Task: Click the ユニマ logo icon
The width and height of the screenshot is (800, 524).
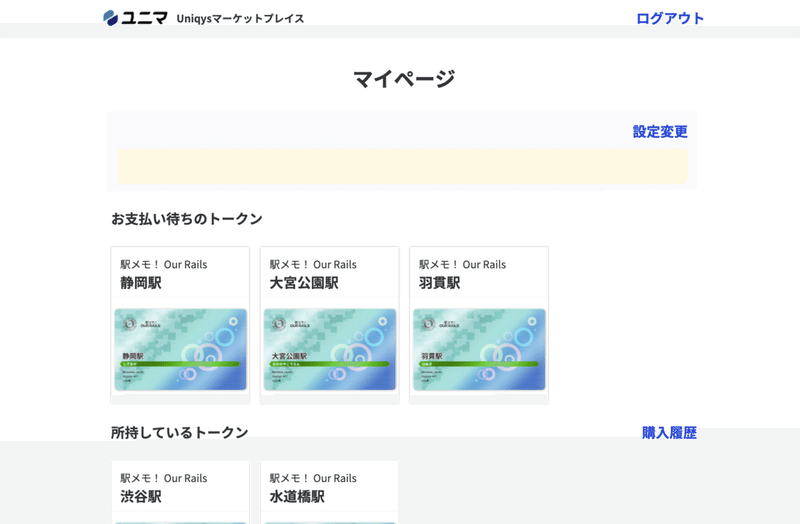Action: tap(135, 18)
